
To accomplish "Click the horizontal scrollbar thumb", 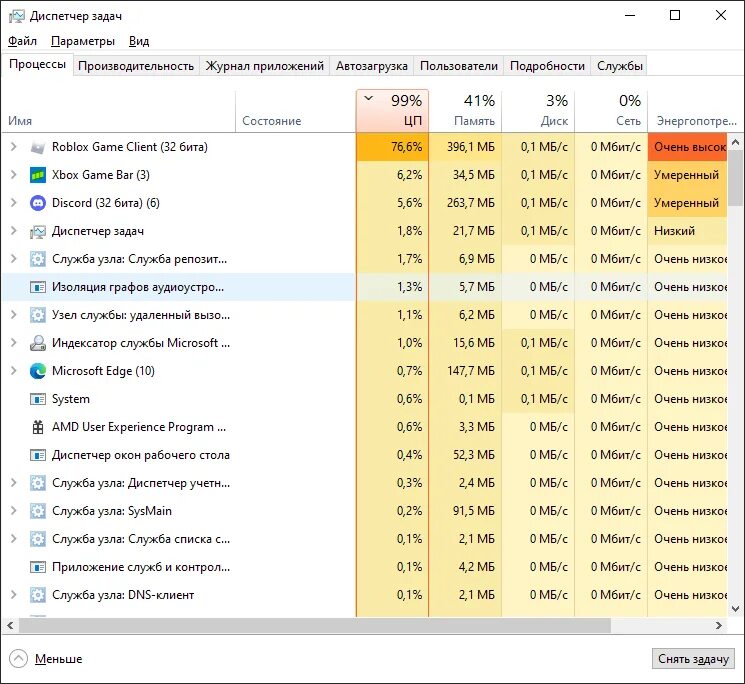I will pyautogui.click(x=315, y=626).
